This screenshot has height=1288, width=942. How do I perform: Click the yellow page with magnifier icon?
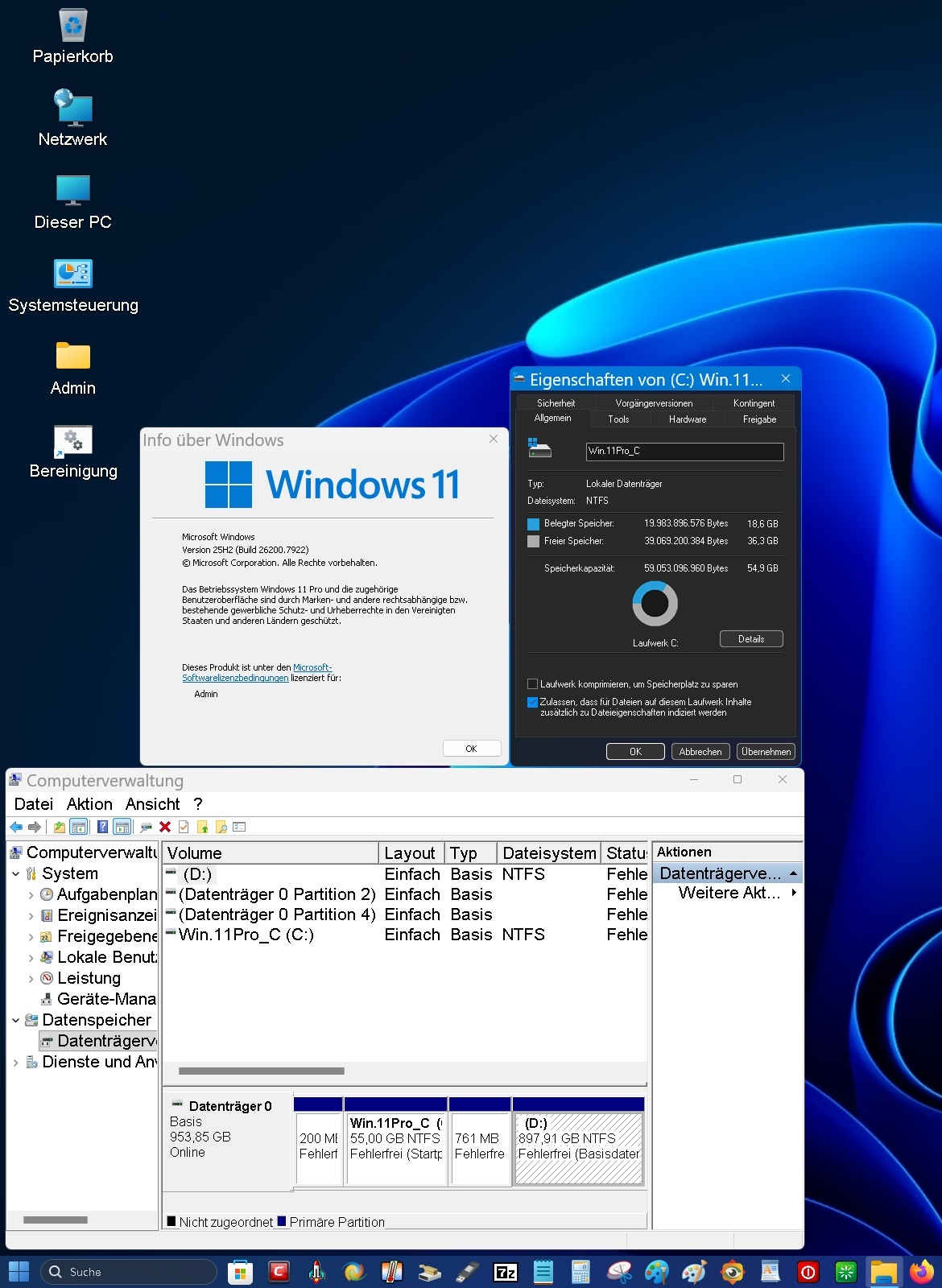coord(221,827)
